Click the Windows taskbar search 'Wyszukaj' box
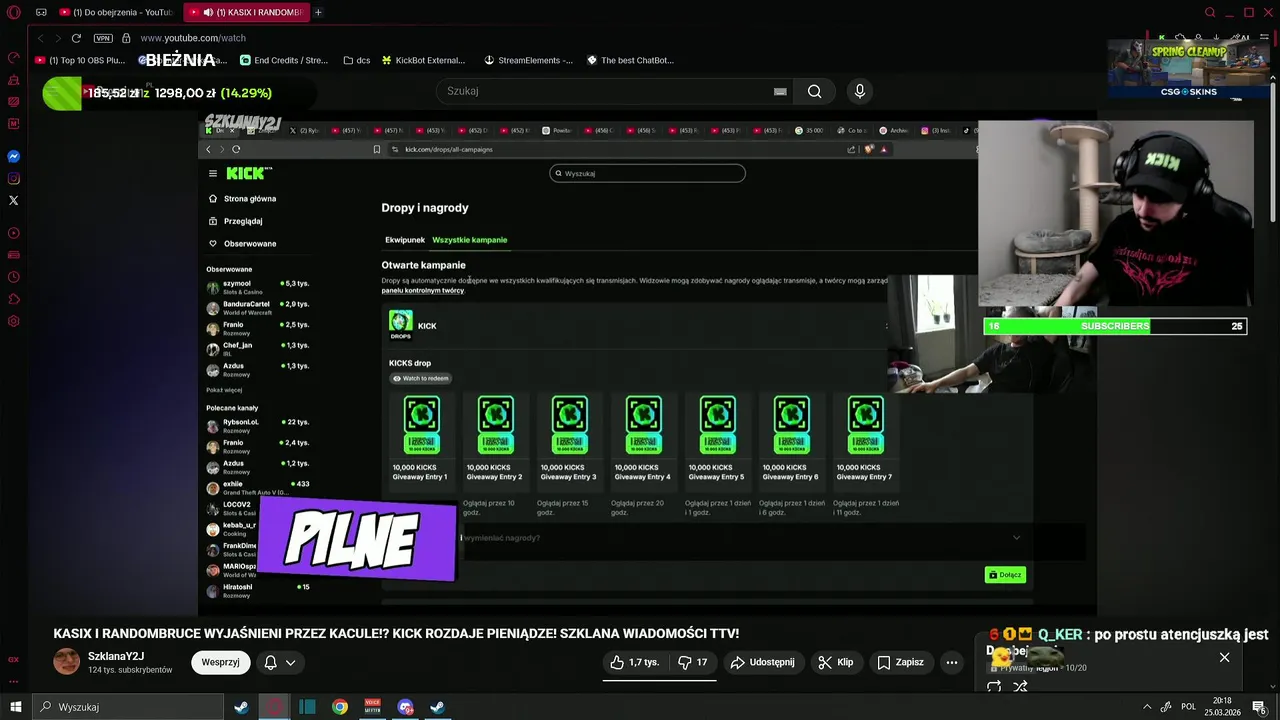The width and height of the screenshot is (1280, 720). [127, 707]
